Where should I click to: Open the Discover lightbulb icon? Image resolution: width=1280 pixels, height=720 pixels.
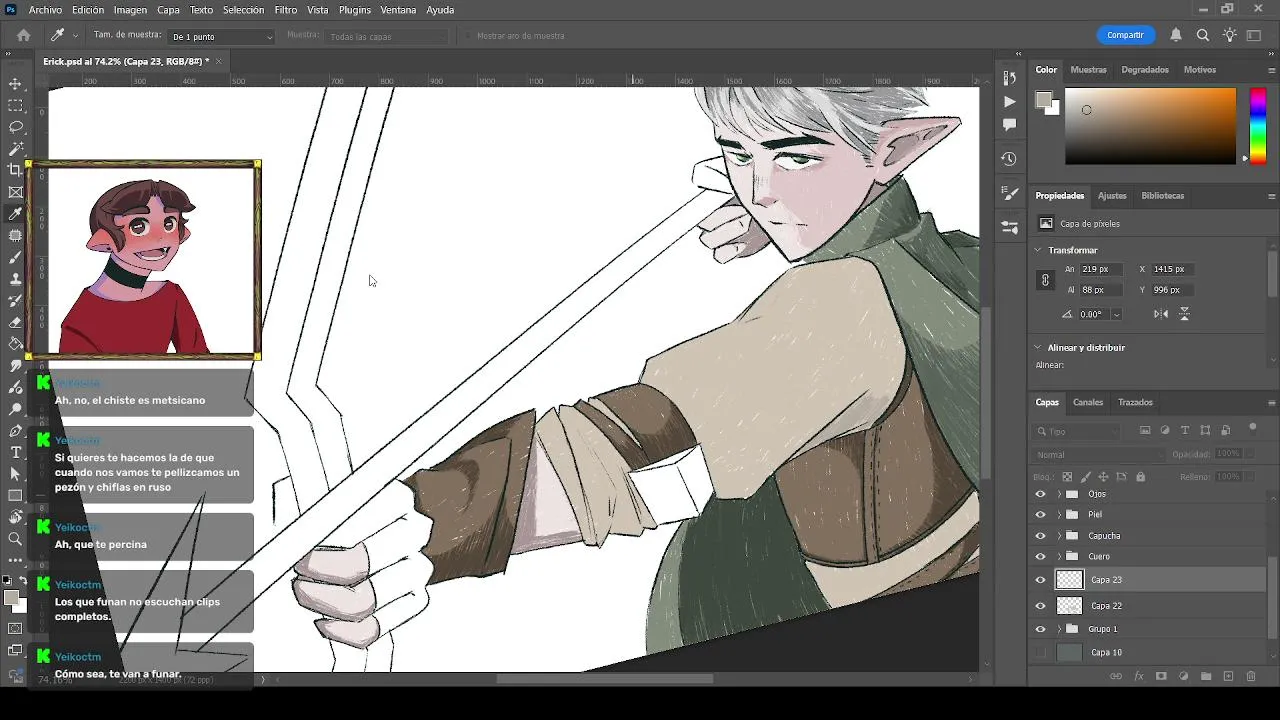tap(1229, 35)
